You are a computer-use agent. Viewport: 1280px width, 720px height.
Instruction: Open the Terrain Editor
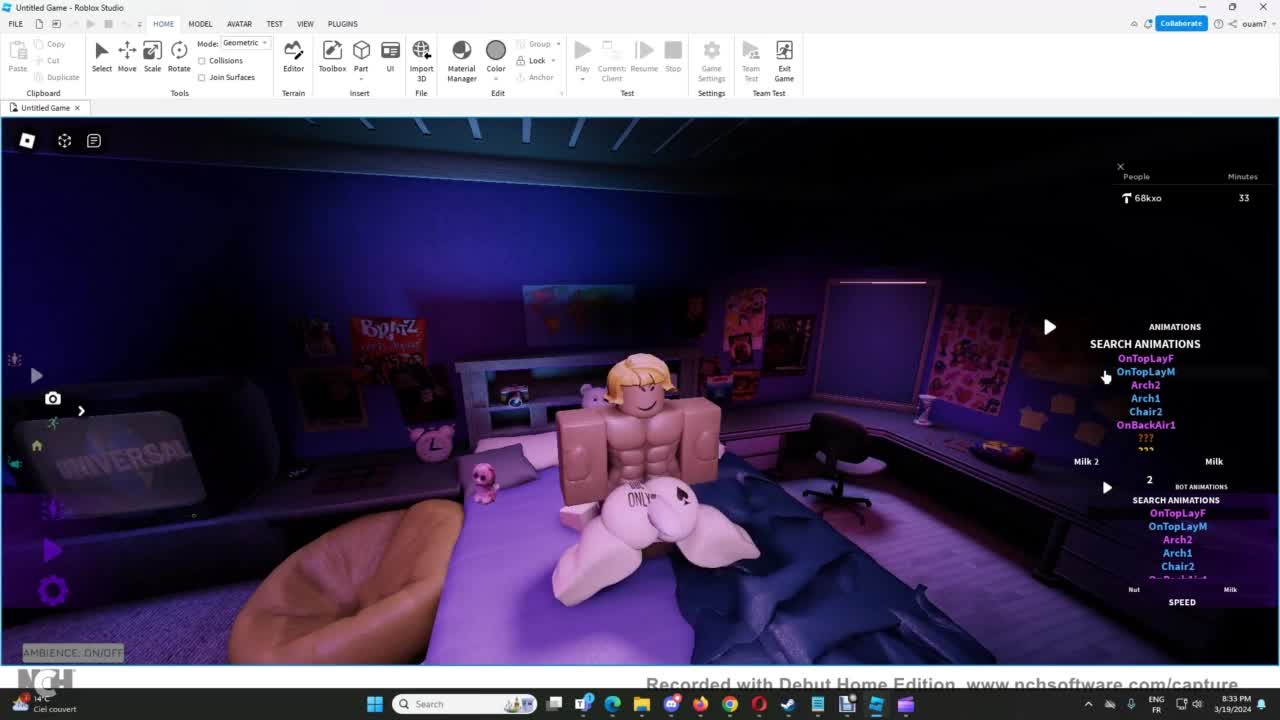pyautogui.click(x=293, y=56)
